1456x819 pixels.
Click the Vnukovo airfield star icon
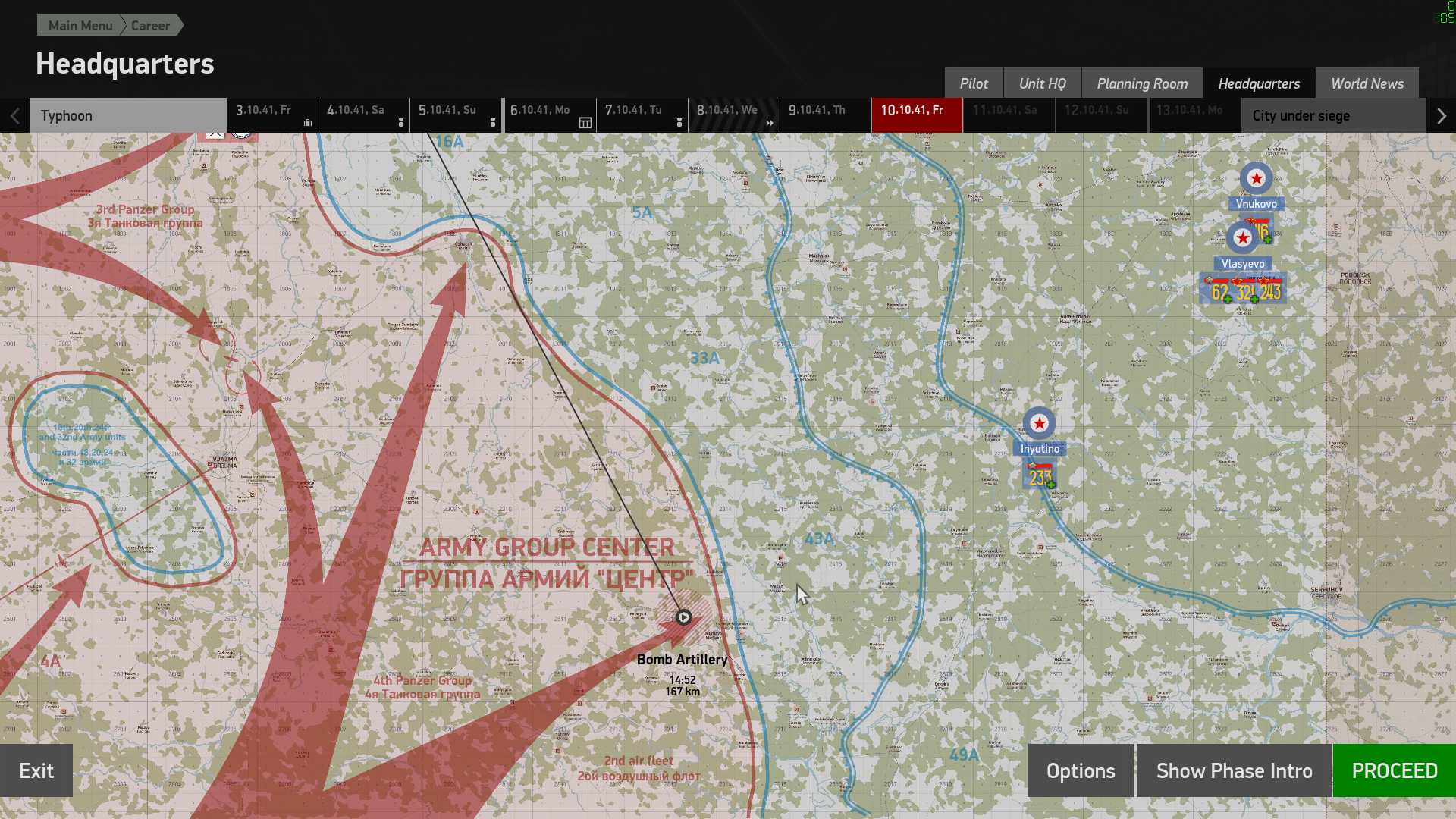(x=1257, y=179)
